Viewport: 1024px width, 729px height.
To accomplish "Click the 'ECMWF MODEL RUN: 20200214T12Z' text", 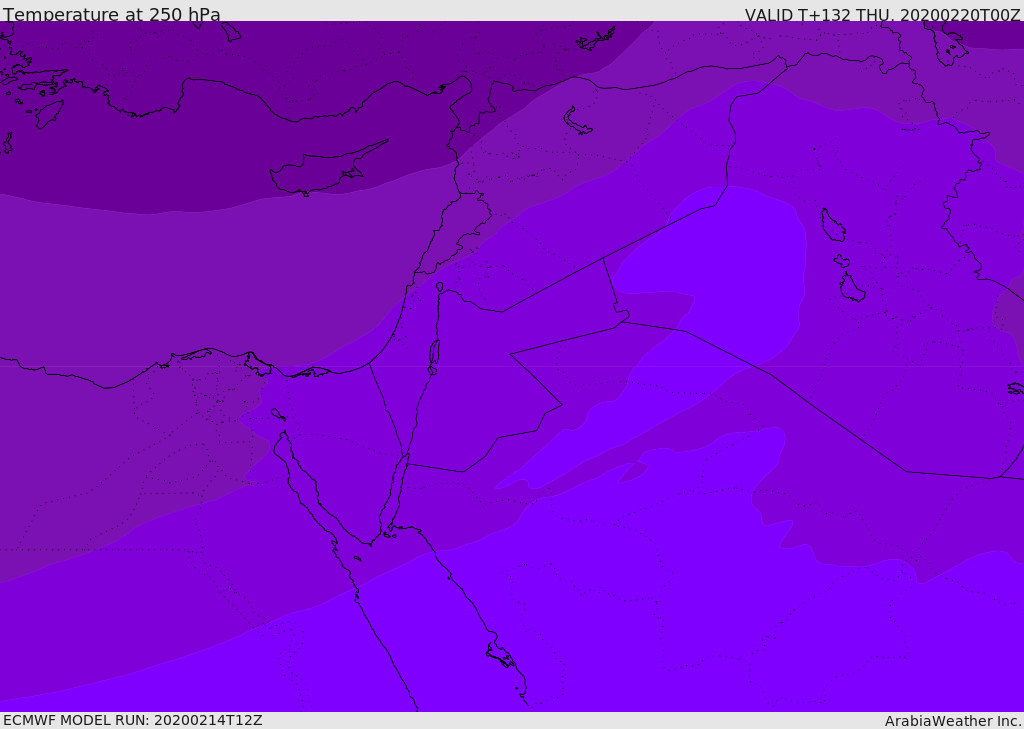I will coord(133,720).
